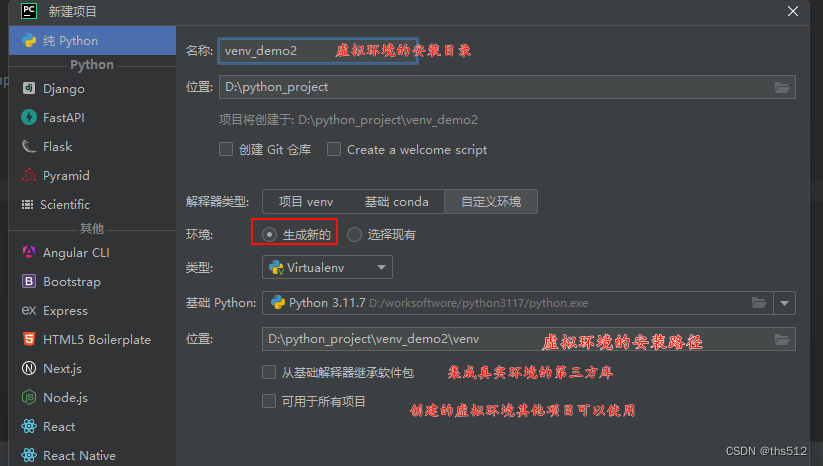Browse folder for project location D:\python_project
The height and width of the screenshot is (466, 823).
[782, 87]
